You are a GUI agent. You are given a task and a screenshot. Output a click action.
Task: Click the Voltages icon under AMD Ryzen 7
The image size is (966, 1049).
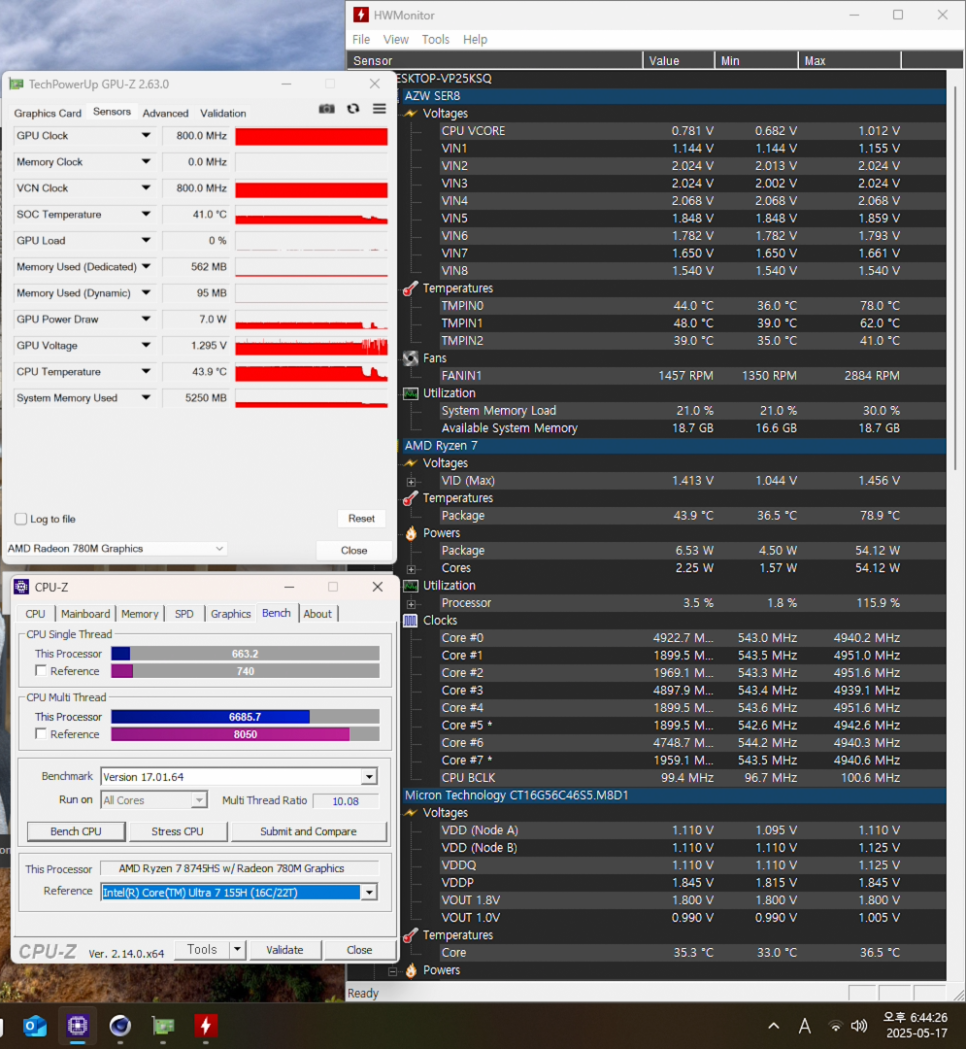click(411, 463)
